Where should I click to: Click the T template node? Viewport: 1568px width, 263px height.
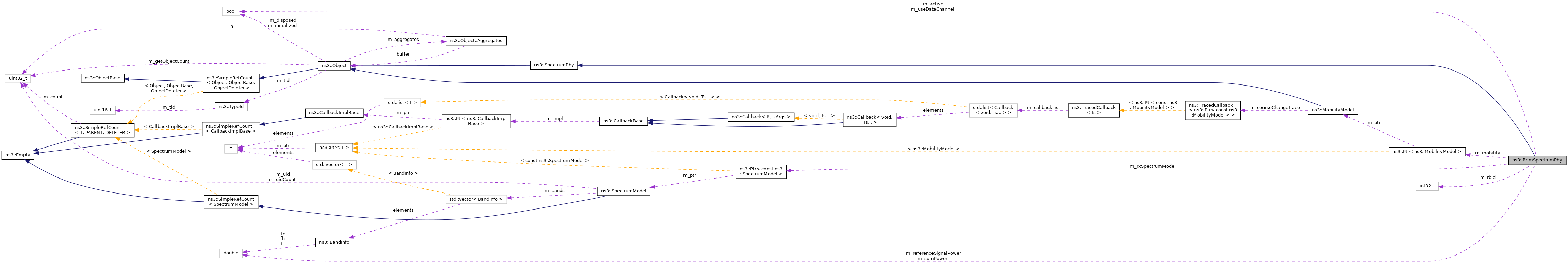[x=231, y=149]
